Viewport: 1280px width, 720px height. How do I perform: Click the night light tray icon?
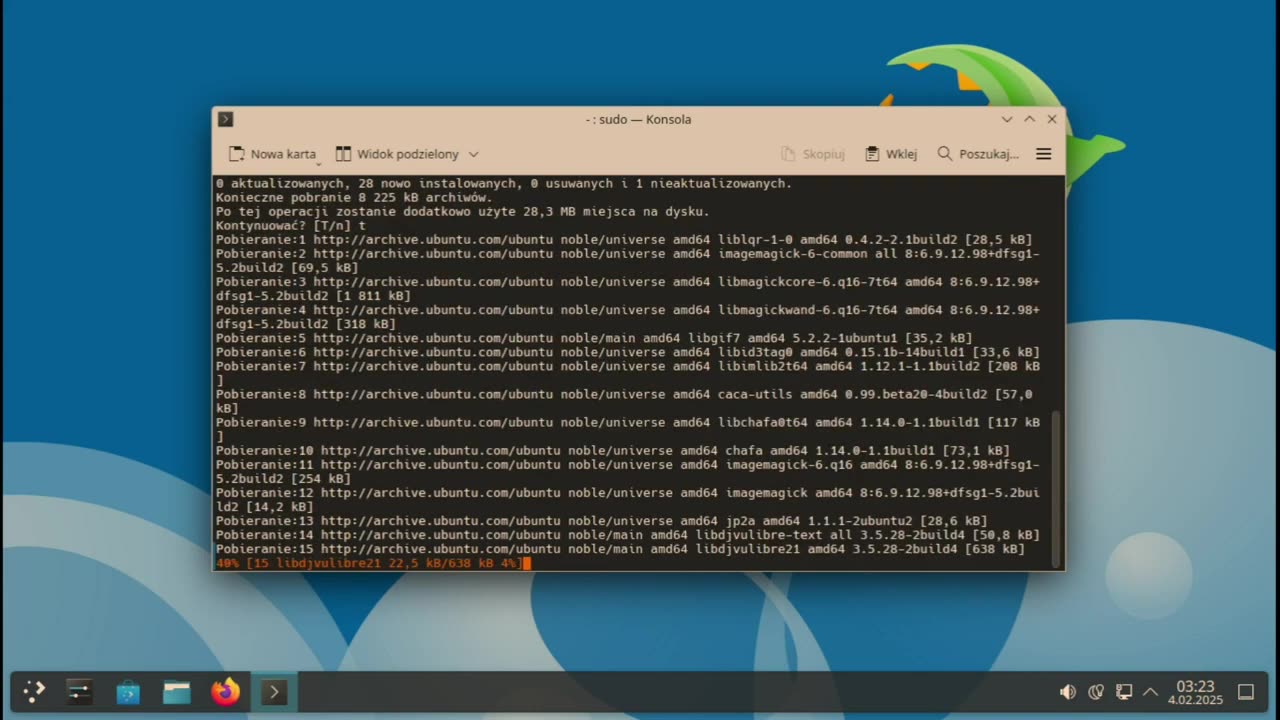(1096, 692)
